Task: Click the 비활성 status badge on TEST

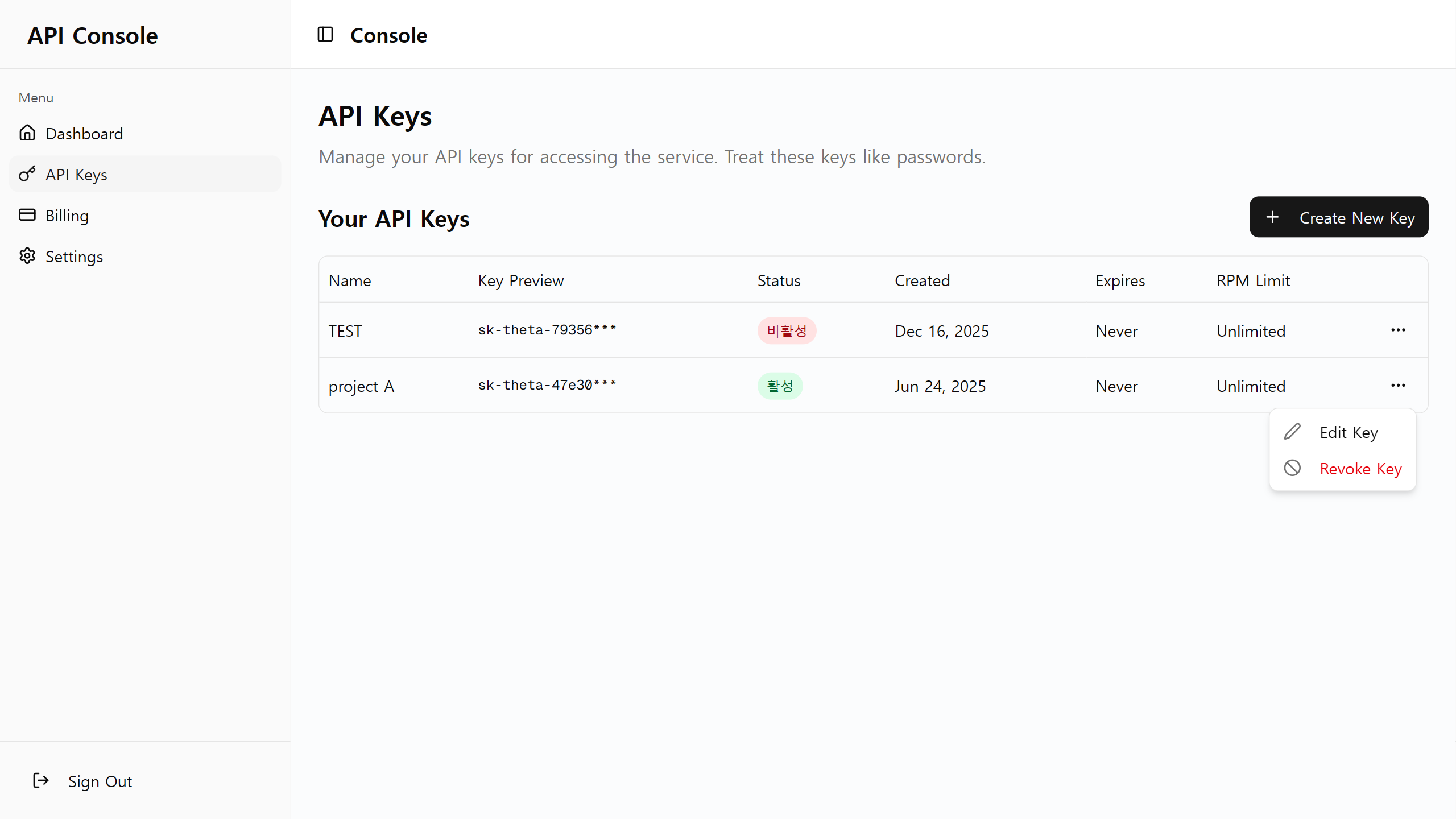Action: point(787,330)
